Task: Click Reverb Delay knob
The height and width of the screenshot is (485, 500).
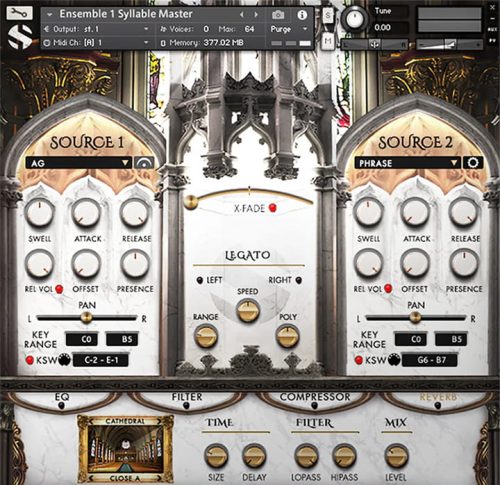Action: pos(254,456)
